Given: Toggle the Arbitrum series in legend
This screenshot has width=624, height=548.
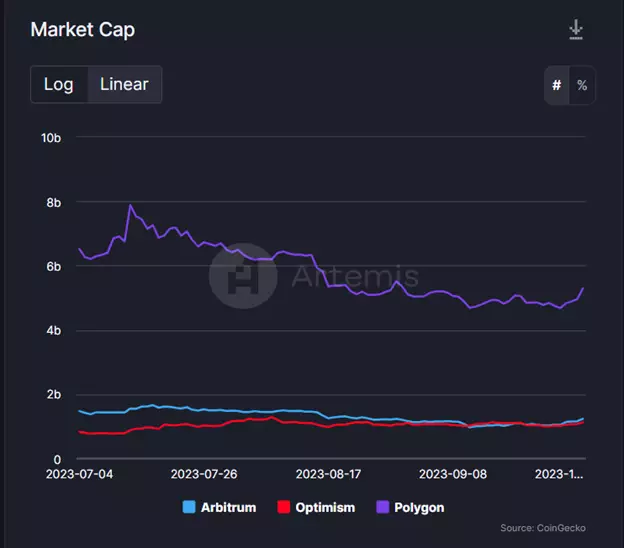Looking at the screenshot, I should 219,507.
